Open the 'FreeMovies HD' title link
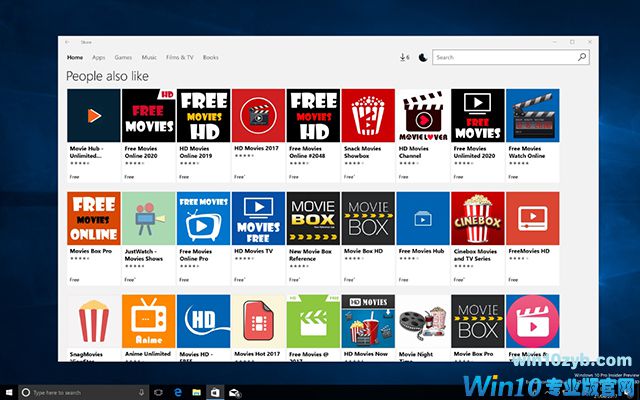Viewport: 640px width, 400px height. coord(529,251)
